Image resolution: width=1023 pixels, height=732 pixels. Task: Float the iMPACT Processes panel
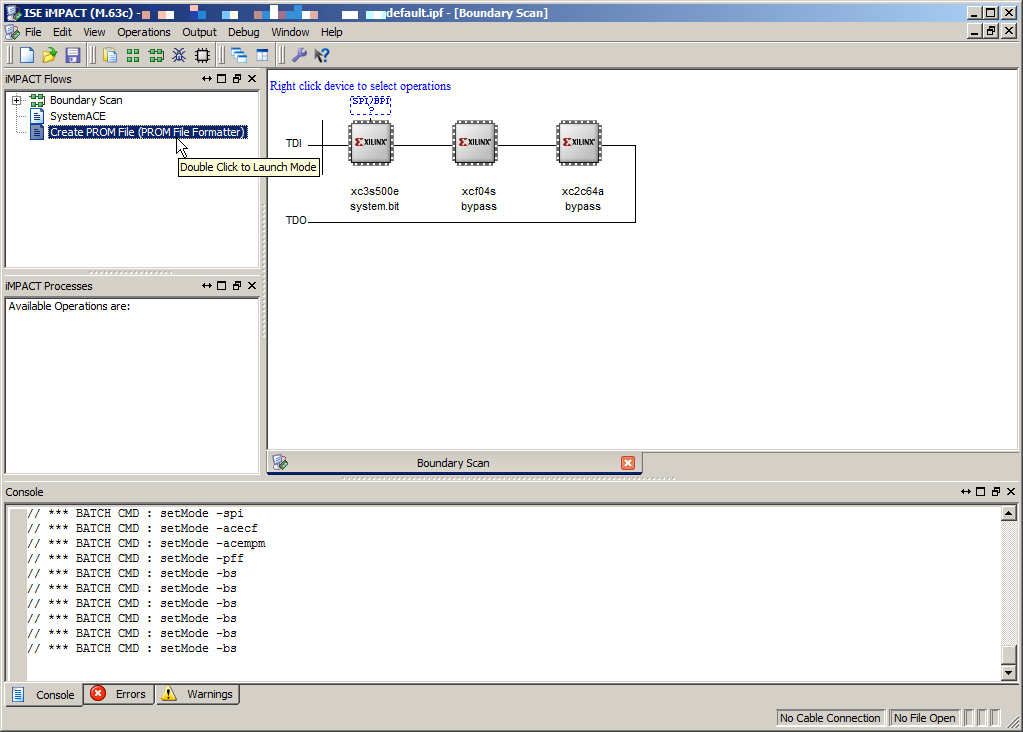pos(237,286)
